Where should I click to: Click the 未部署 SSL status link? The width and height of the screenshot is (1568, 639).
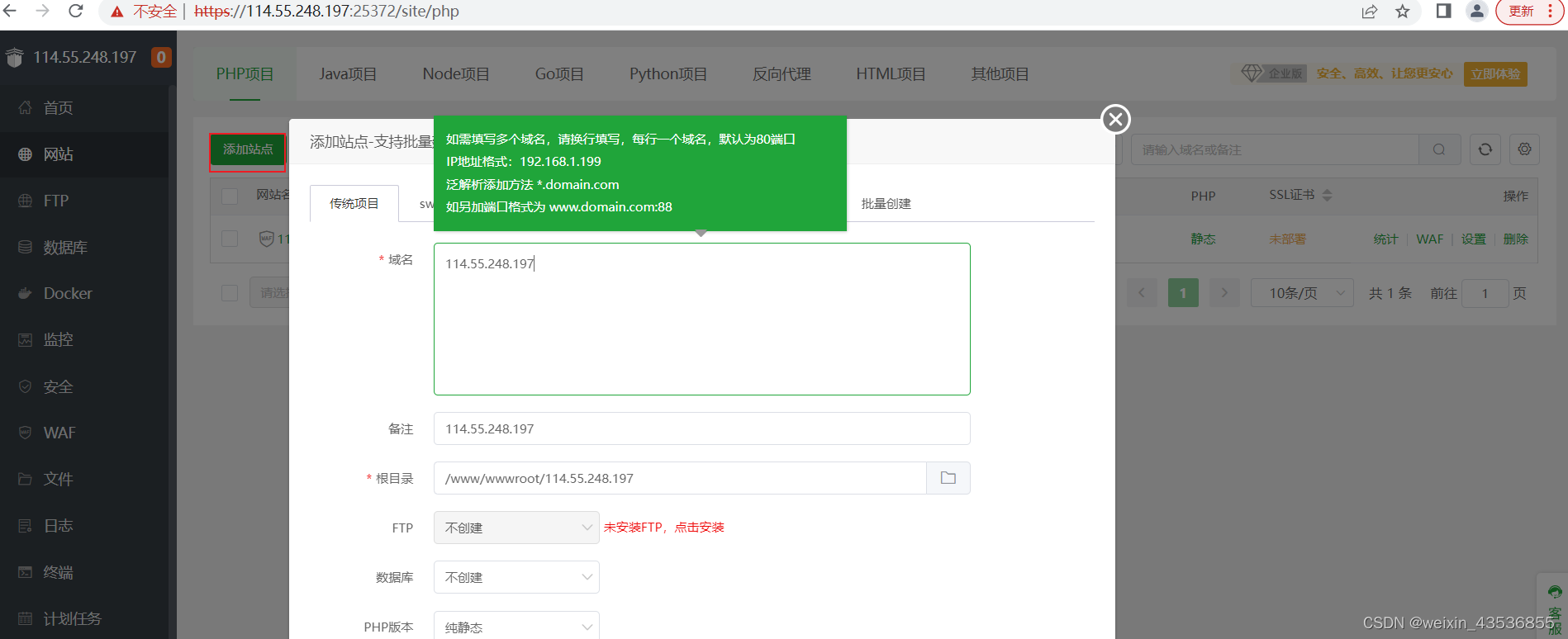pos(1287,239)
